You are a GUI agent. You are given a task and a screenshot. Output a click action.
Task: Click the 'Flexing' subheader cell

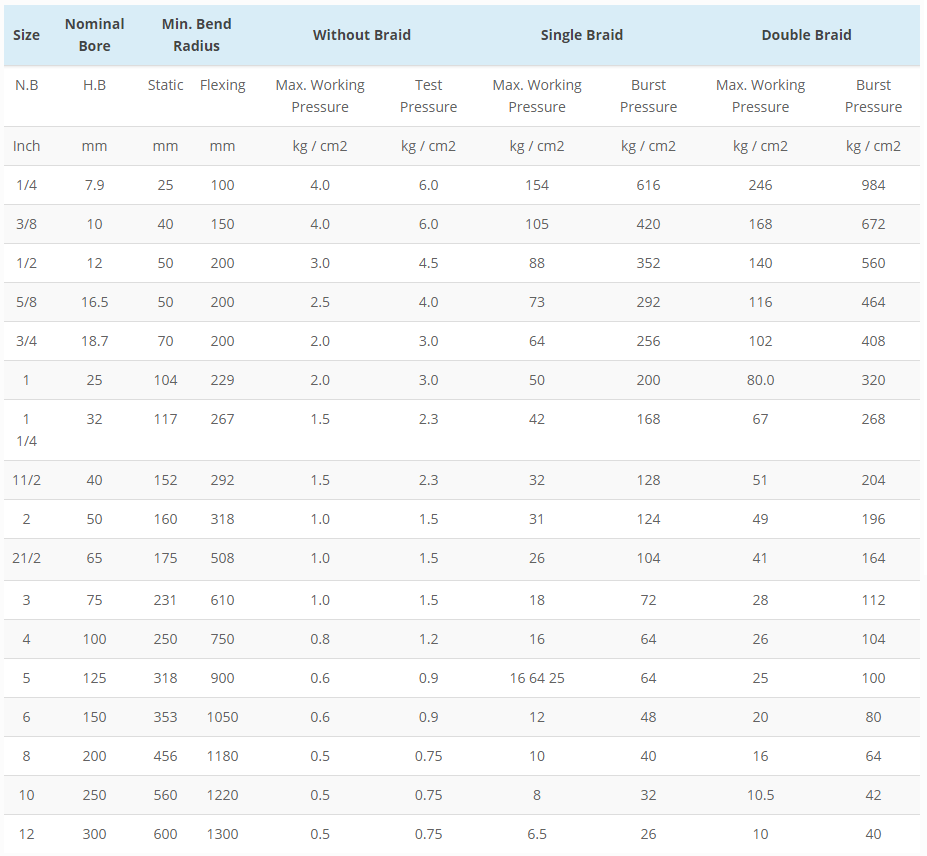pyautogui.click(x=222, y=85)
